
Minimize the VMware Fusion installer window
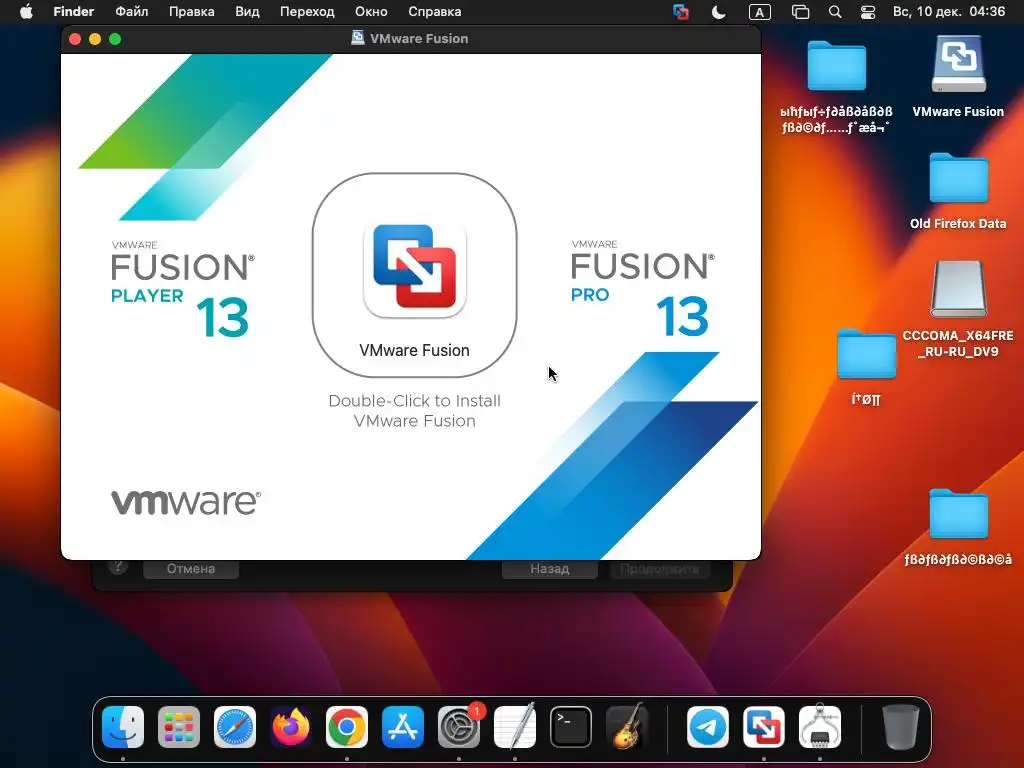tap(95, 39)
